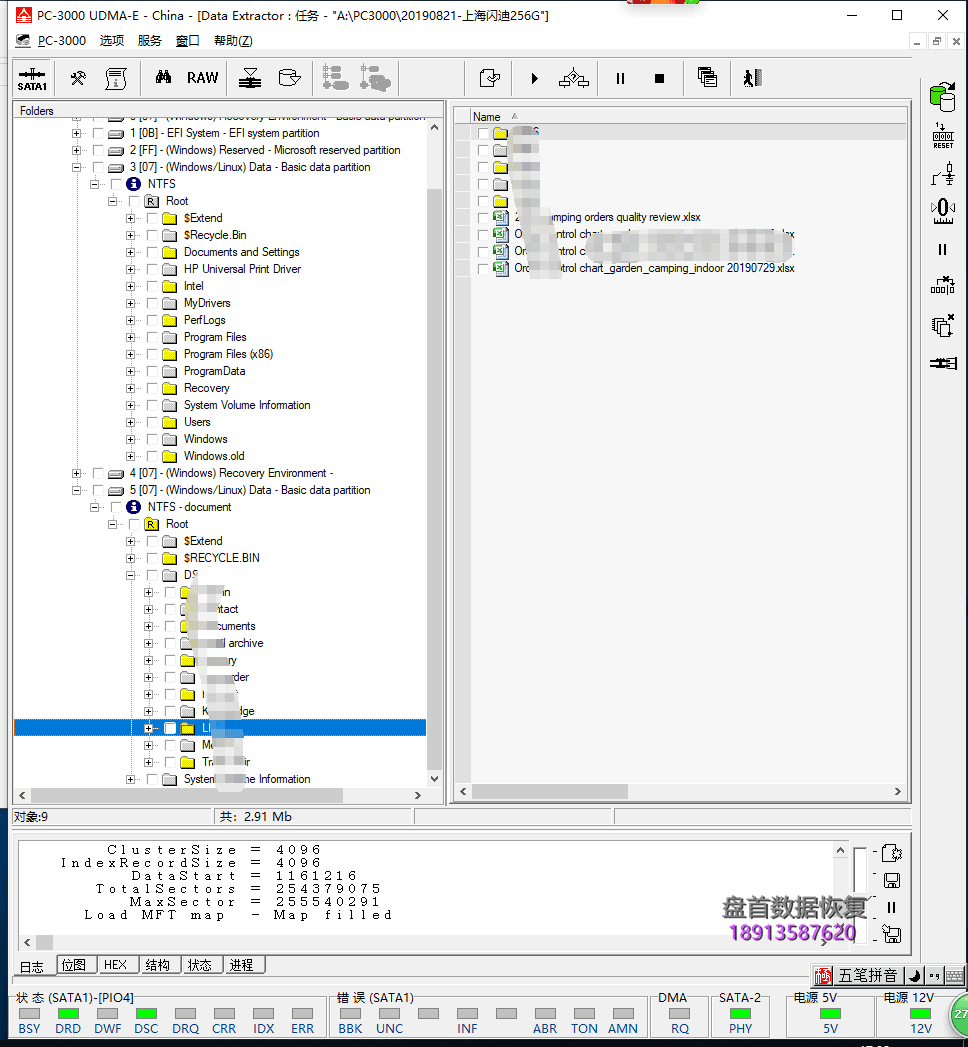The width and height of the screenshot is (968, 1047).
Task: Sort files by the Name column header
Action: point(487,117)
